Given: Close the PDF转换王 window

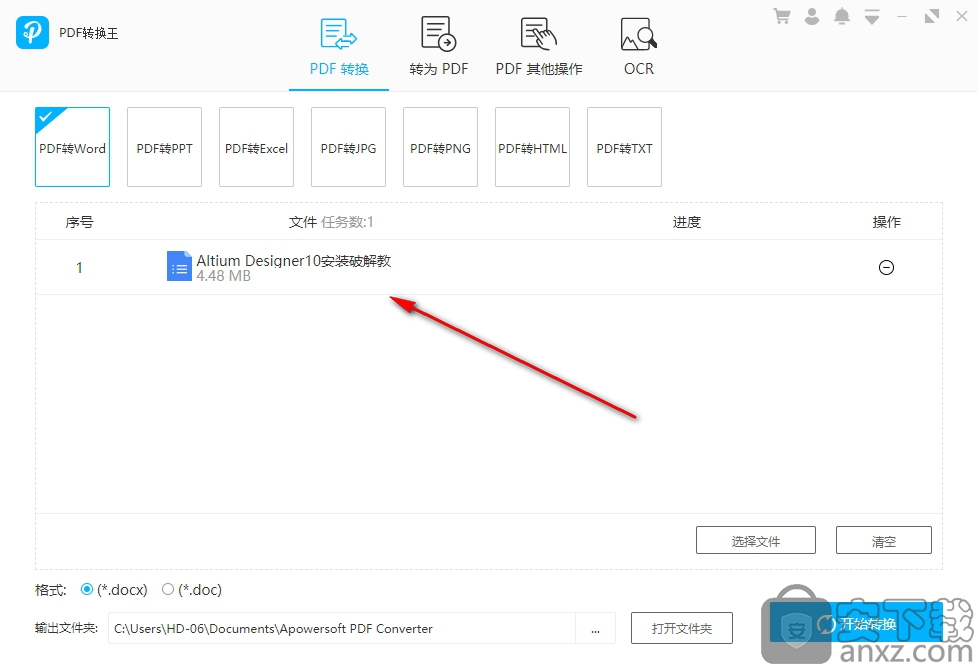Looking at the screenshot, I should pos(962,17).
